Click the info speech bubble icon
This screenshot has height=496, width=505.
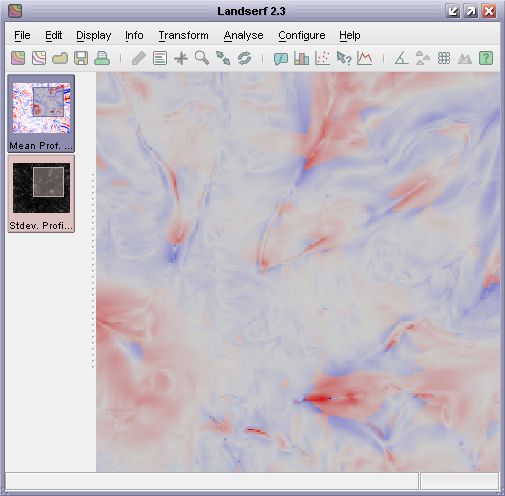coord(281,58)
